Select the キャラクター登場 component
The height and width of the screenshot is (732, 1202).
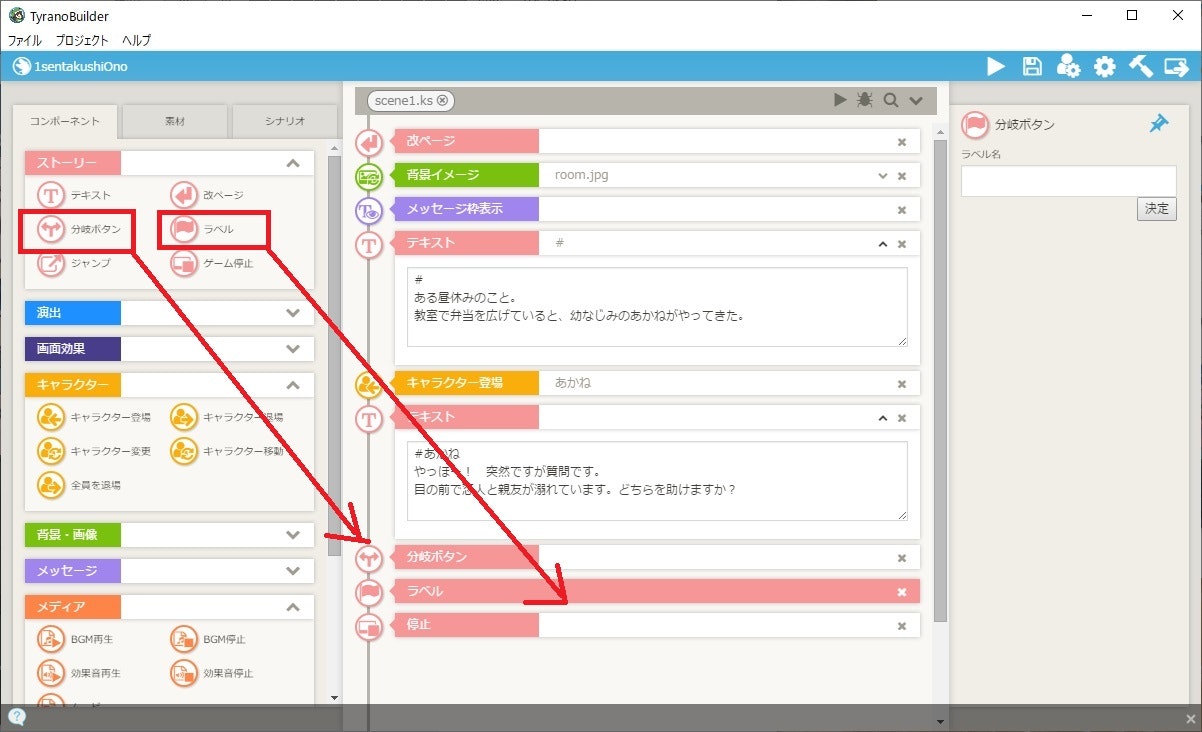tap(94, 417)
